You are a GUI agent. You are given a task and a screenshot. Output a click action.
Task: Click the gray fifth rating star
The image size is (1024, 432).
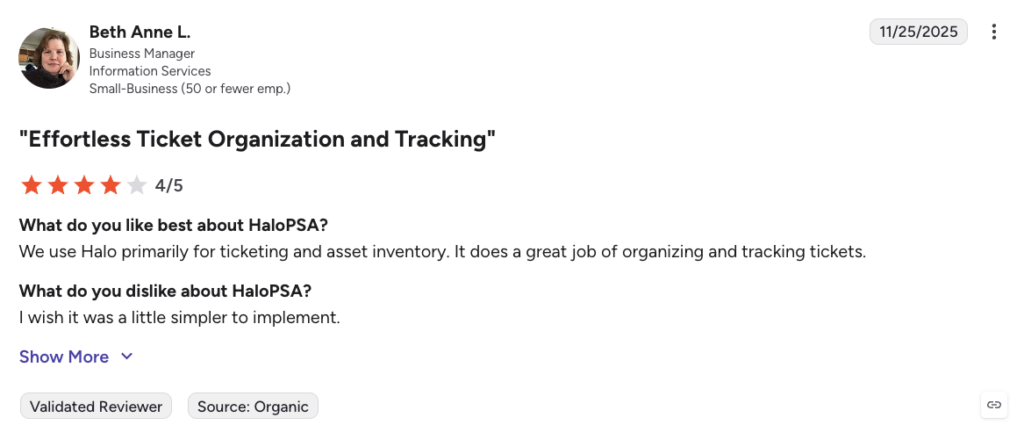[x=136, y=186]
